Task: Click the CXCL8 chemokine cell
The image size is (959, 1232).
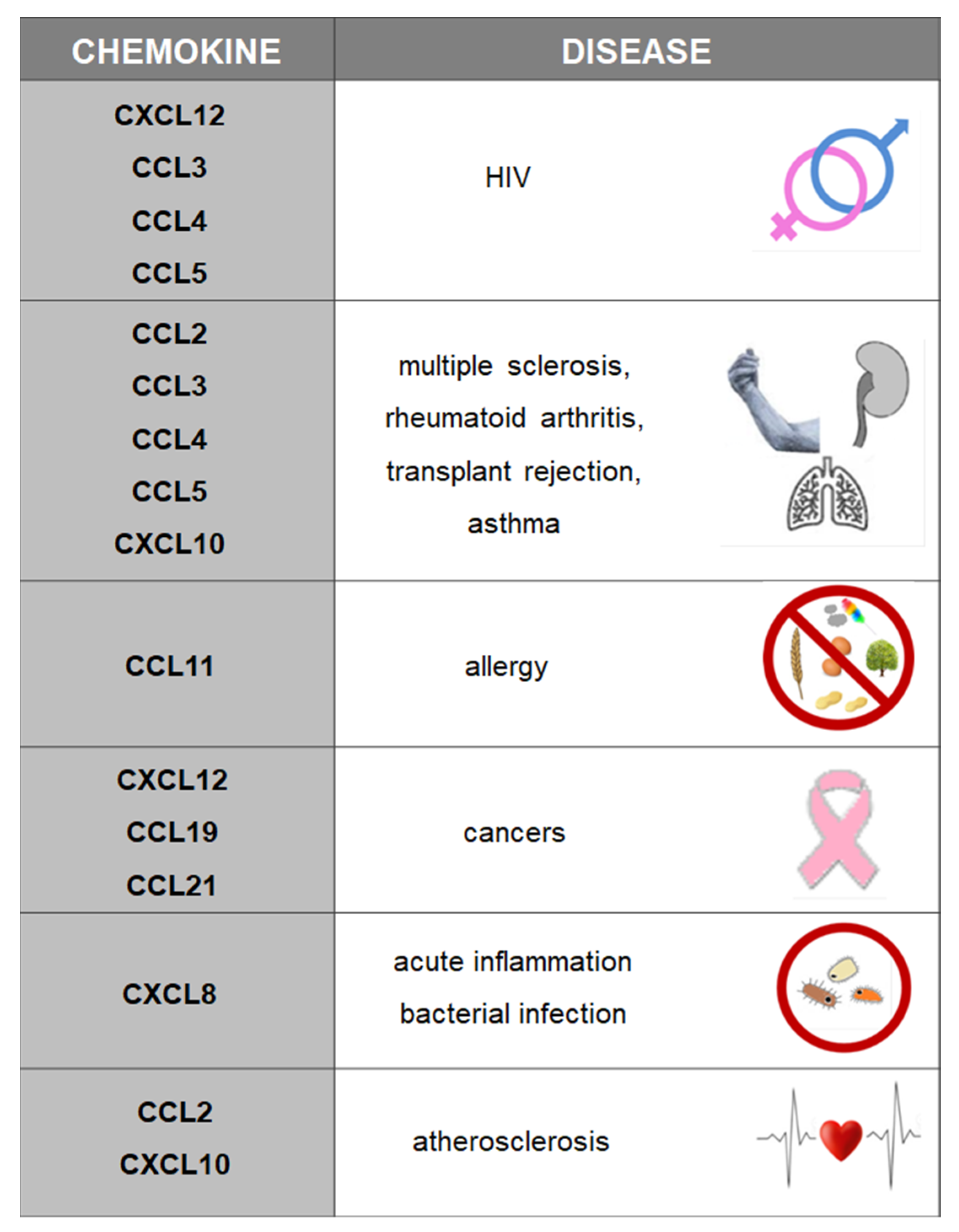Action: (x=169, y=994)
